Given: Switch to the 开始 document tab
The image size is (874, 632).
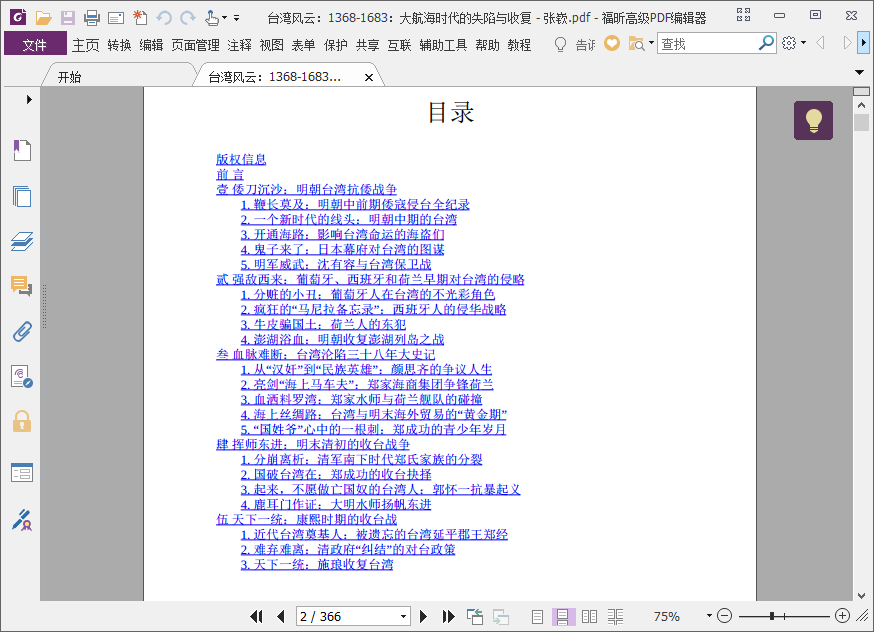Looking at the screenshot, I should coord(69,77).
